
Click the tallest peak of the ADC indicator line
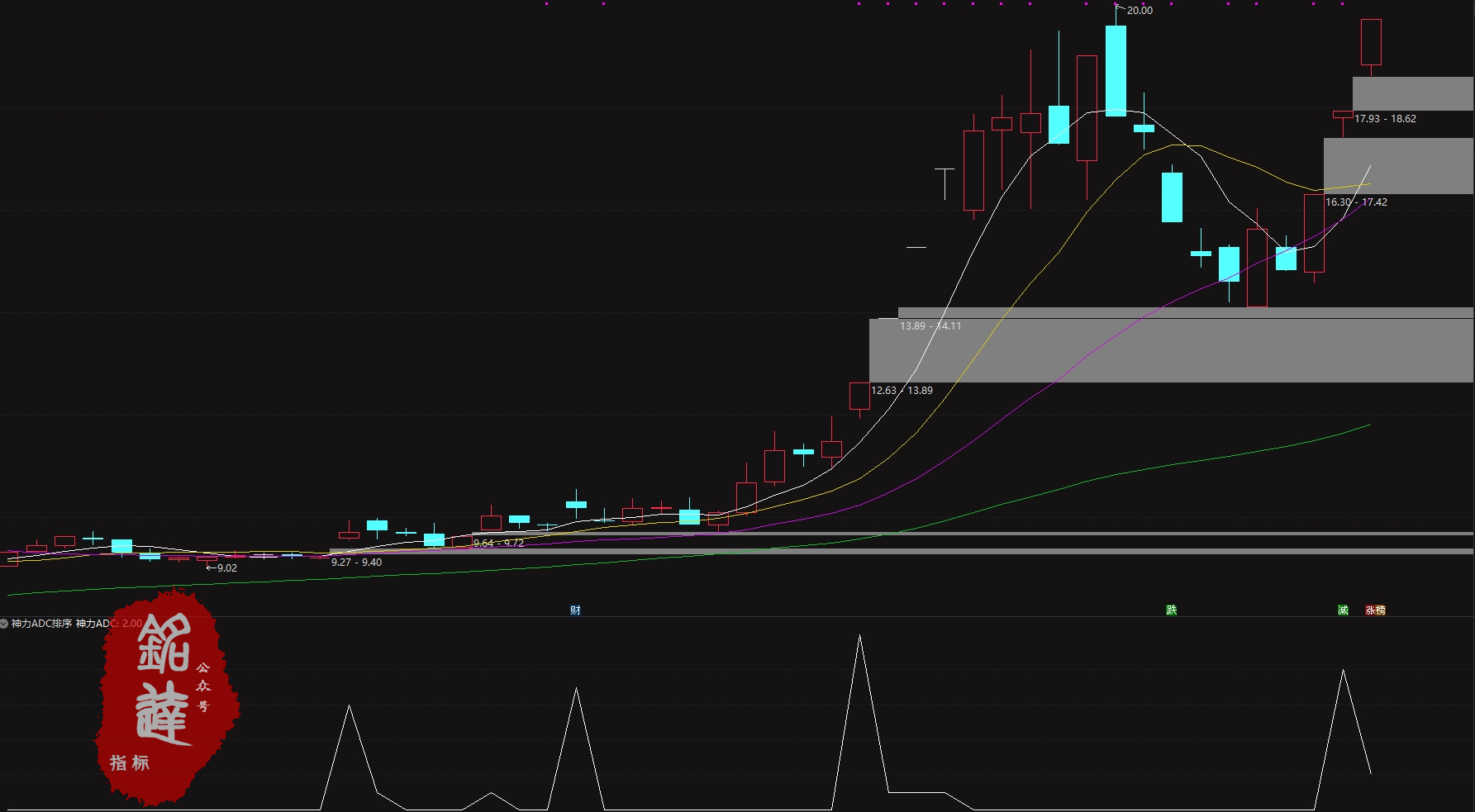pos(859,638)
